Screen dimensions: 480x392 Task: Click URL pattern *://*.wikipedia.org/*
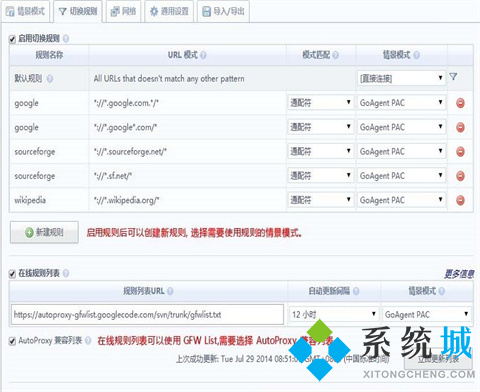point(127,200)
